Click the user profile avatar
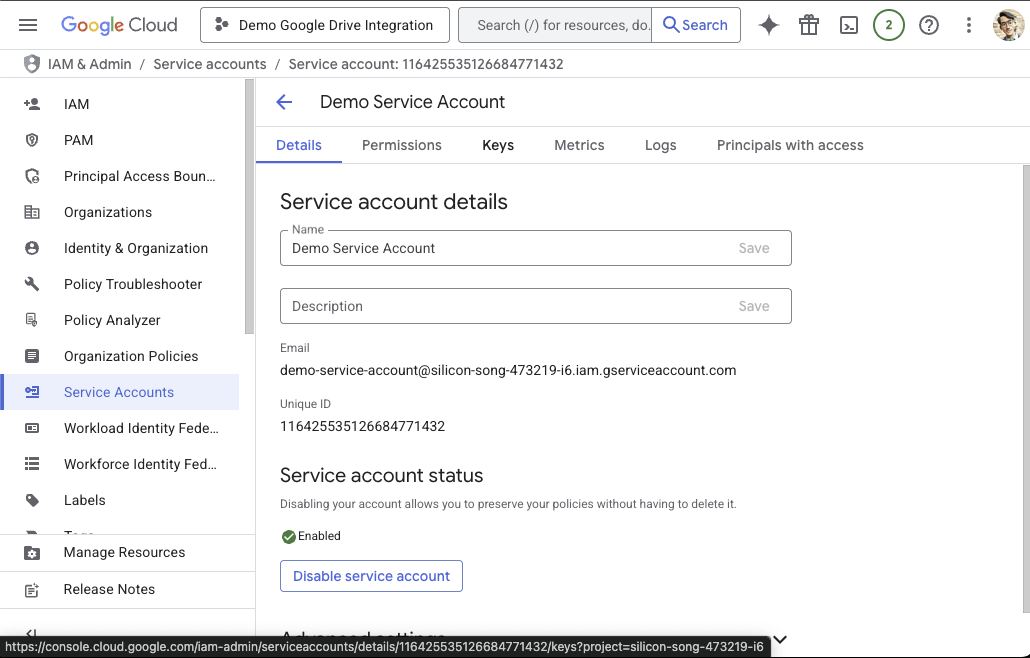The image size is (1030, 658). click(1008, 25)
